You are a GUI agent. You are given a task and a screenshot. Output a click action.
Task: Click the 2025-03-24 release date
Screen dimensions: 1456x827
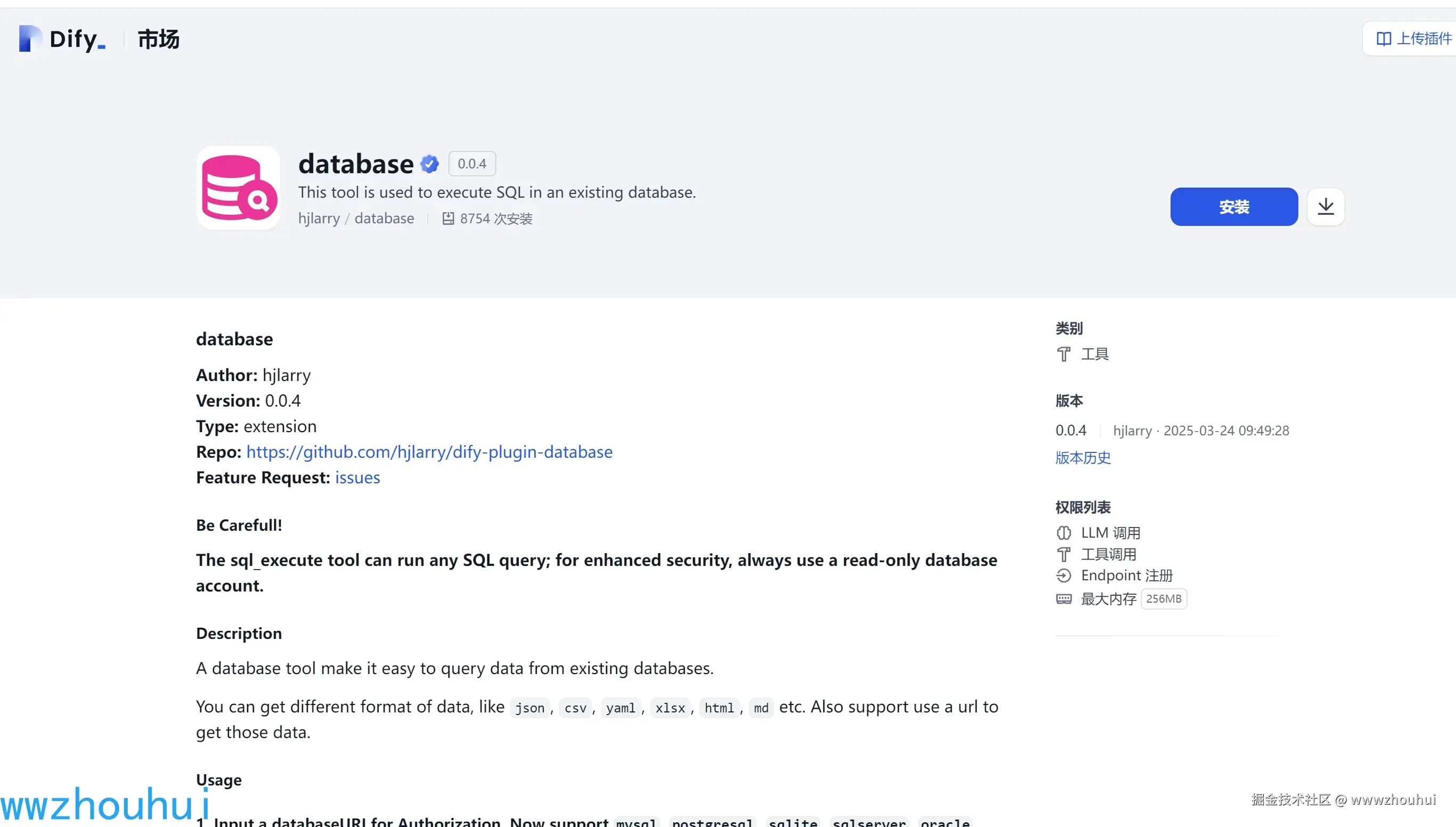point(1226,430)
